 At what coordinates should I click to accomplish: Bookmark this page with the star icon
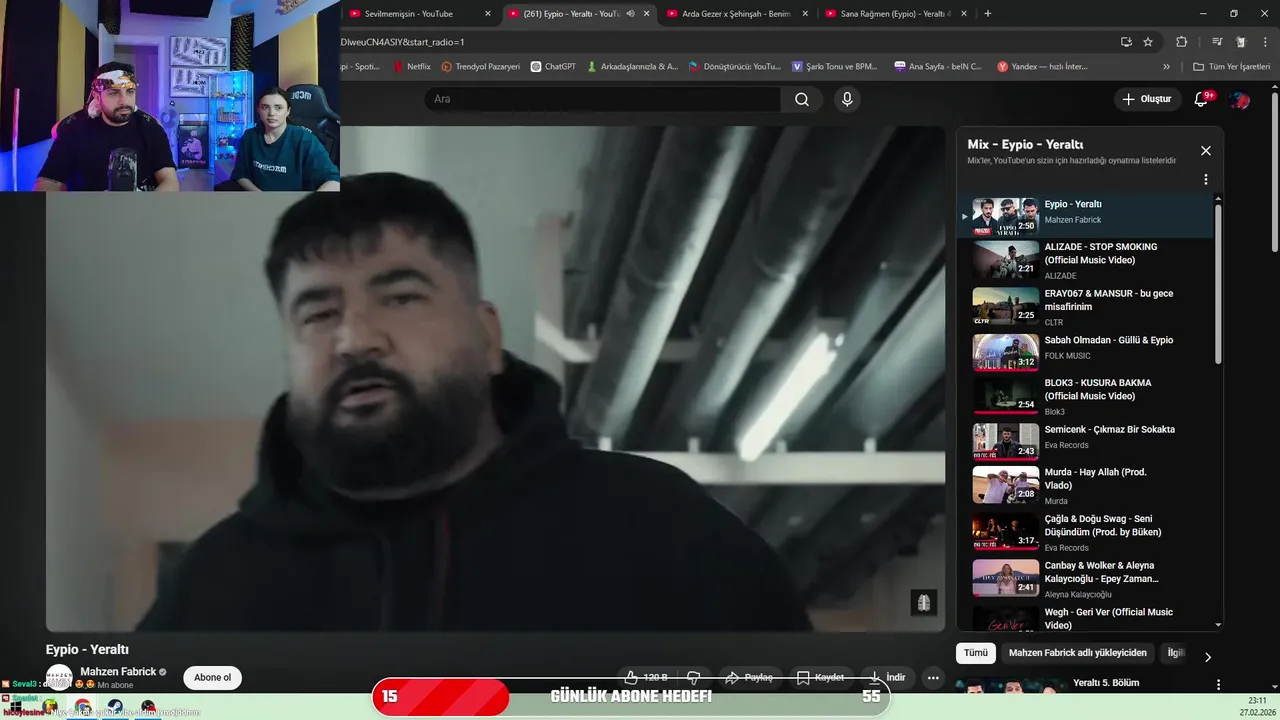[x=1148, y=42]
